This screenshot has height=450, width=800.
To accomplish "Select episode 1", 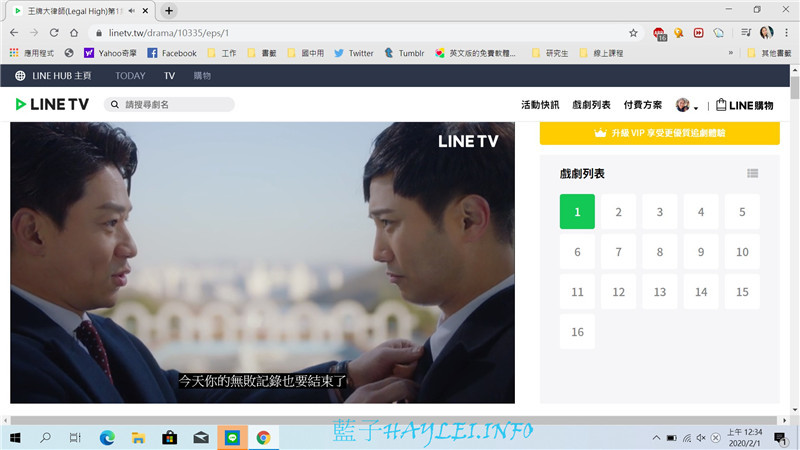I will pyautogui.click(x=577, y=211).
